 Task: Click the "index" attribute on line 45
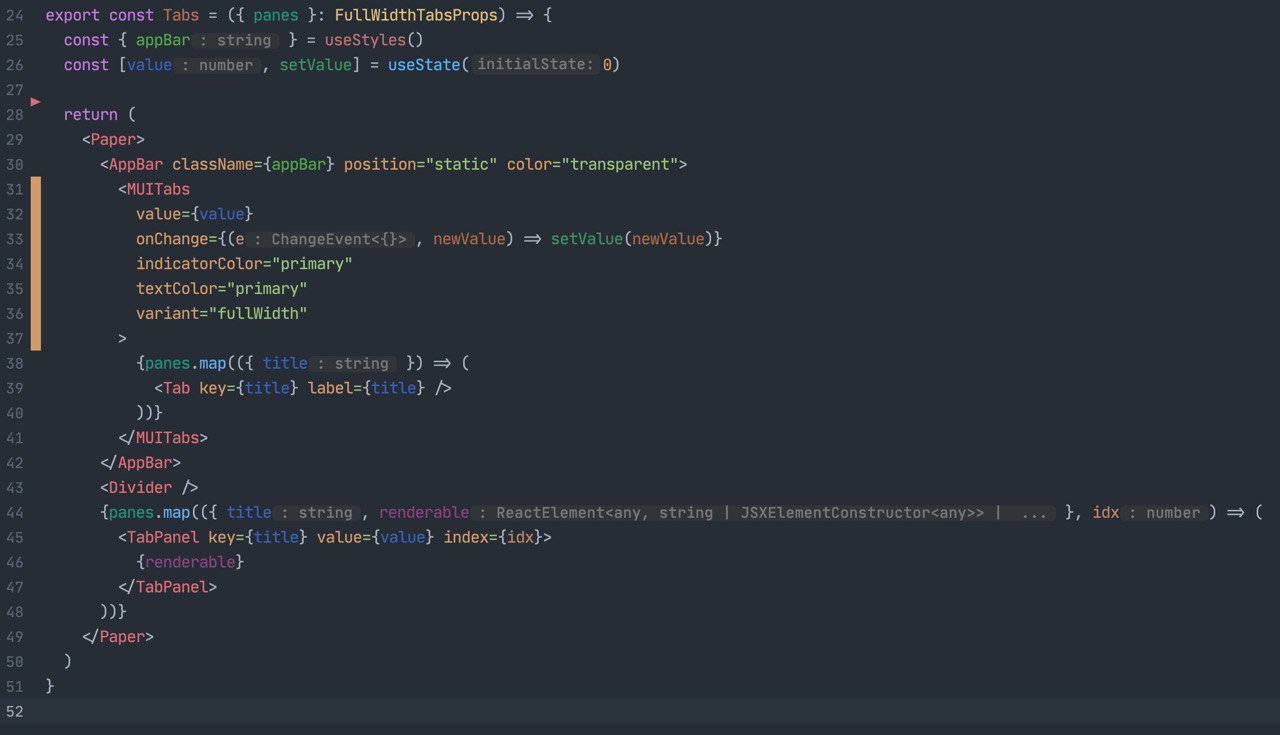(x=465, y=538)
